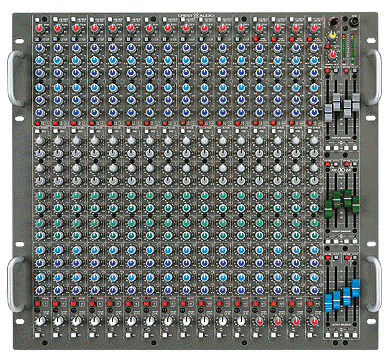
Task: Click the leftmost gray fader cap
Action: click(328, 114)
